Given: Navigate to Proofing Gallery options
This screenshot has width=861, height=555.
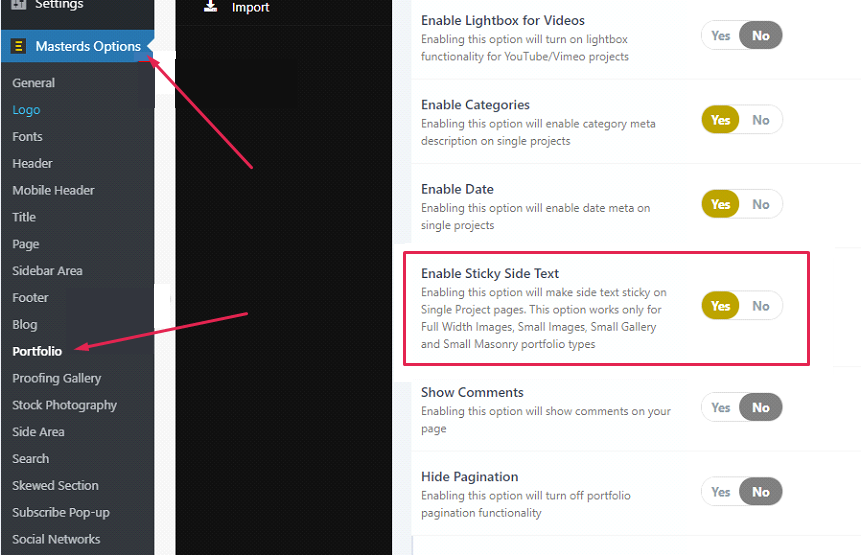Looking at the screenshot, I should click(x=57, y=378).
